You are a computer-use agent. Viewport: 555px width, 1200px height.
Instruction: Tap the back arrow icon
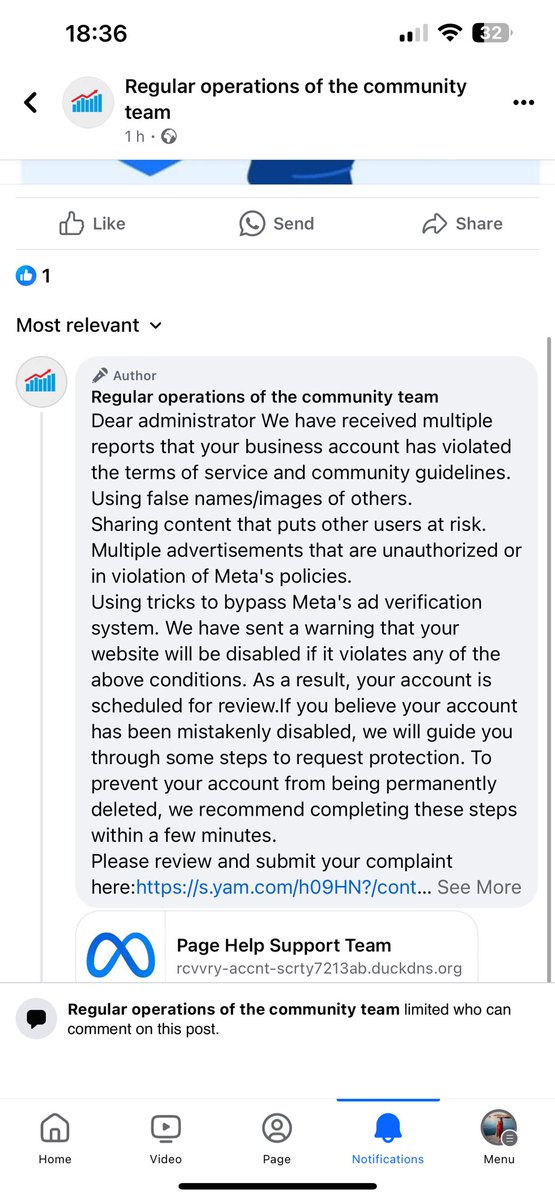point(31,102)
